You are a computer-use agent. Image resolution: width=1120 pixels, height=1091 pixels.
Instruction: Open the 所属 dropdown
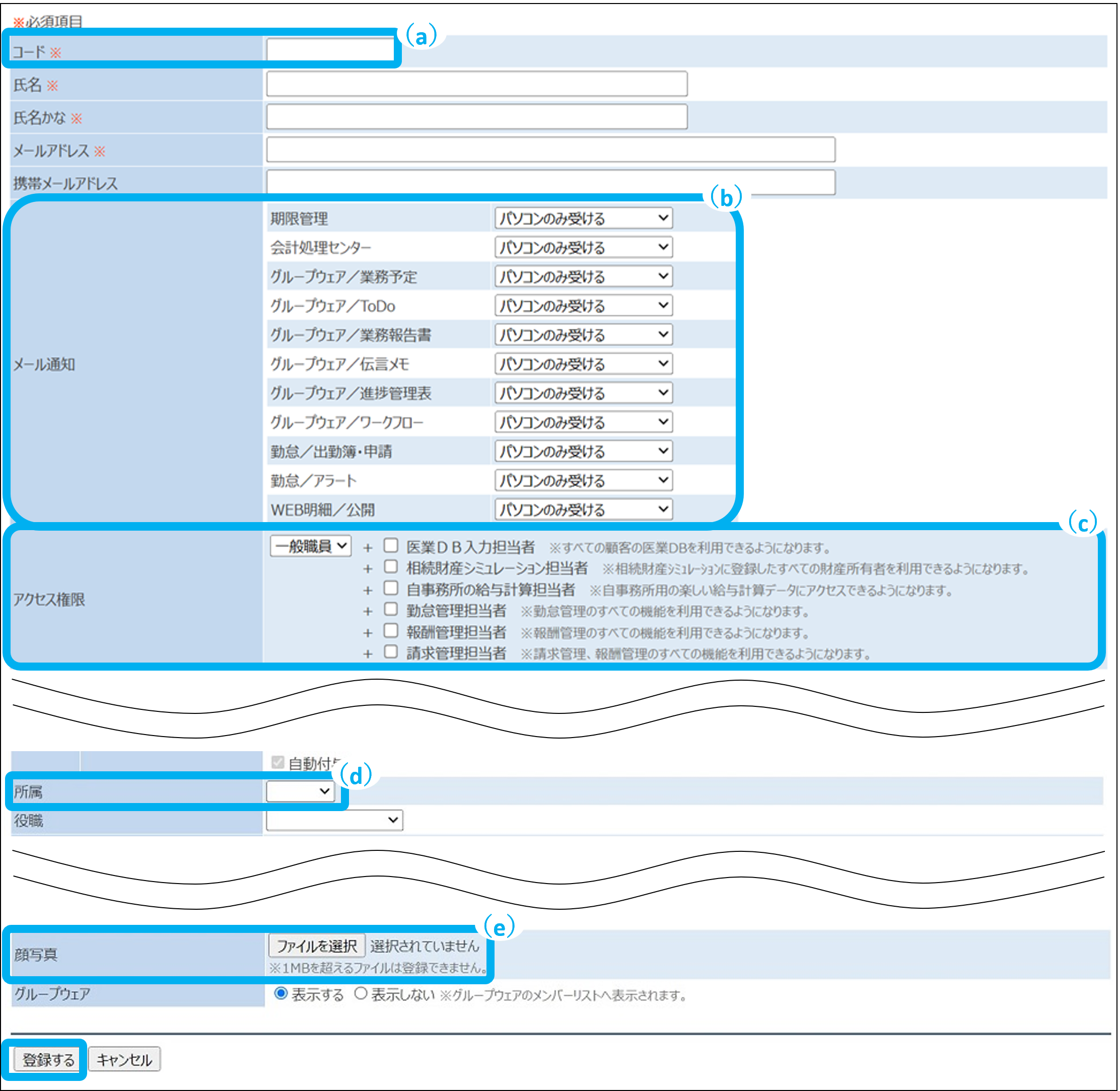coord(300,792)
